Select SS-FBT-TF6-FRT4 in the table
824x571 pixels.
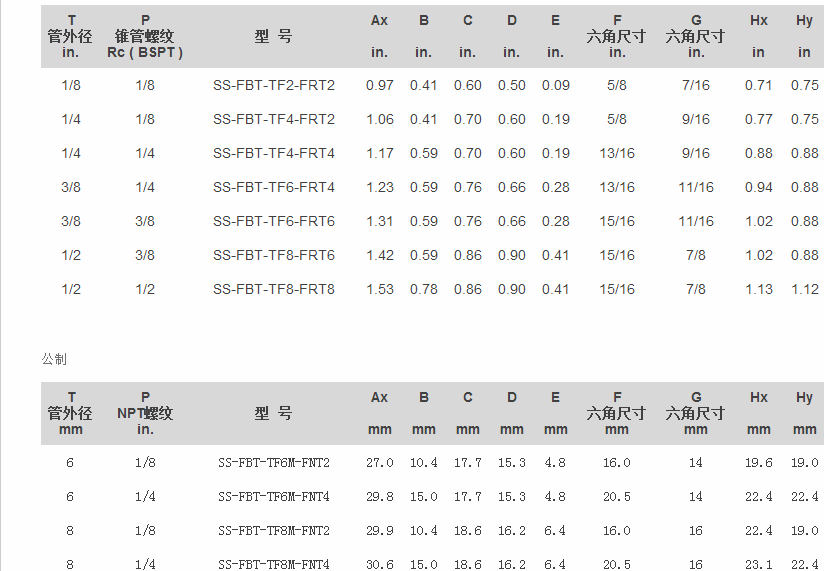(x=273, y=187)
